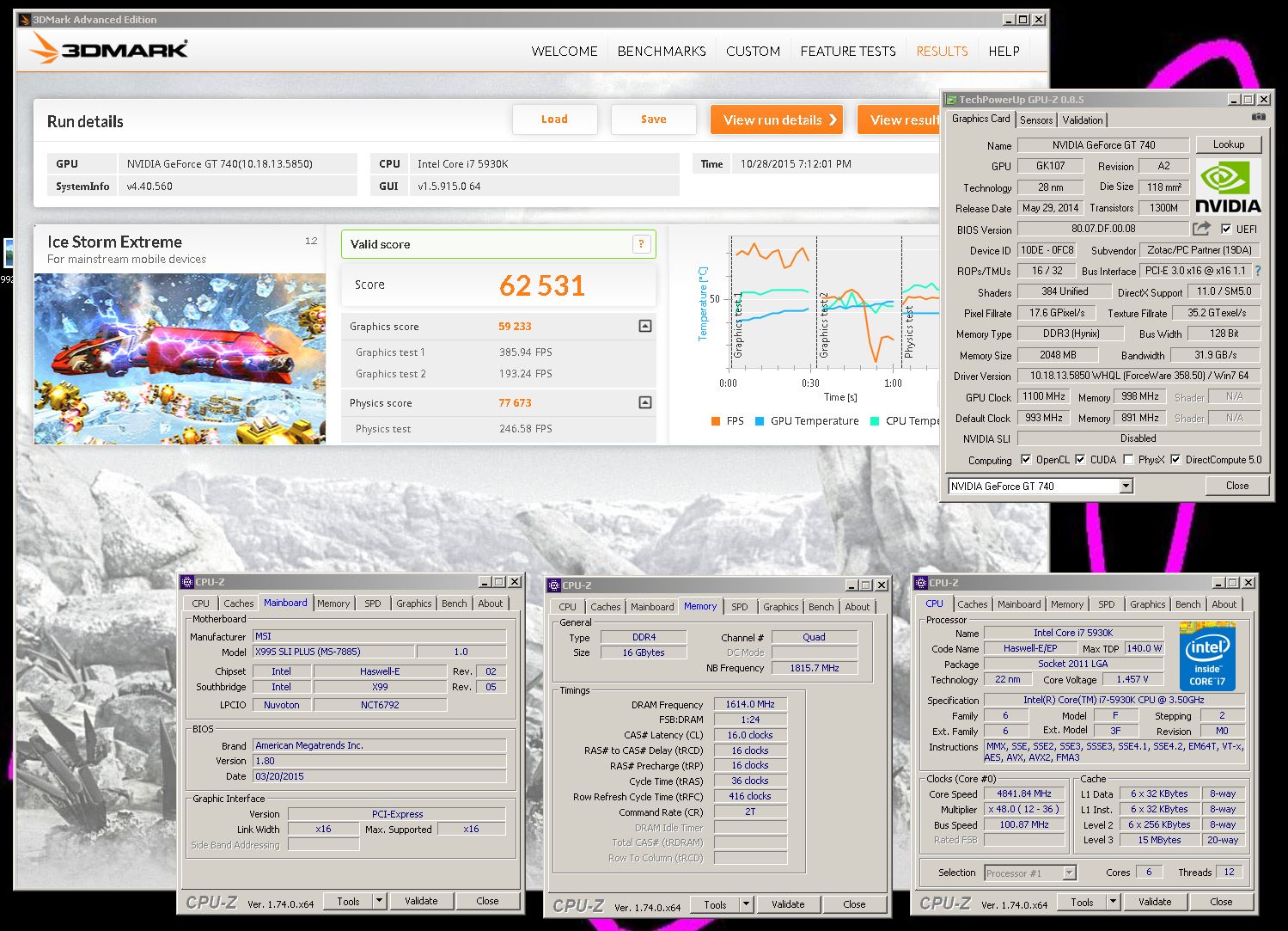Open the GPU-Z graphics card selector dropdown
The image size is (1288, 931).
[1126, 487]
